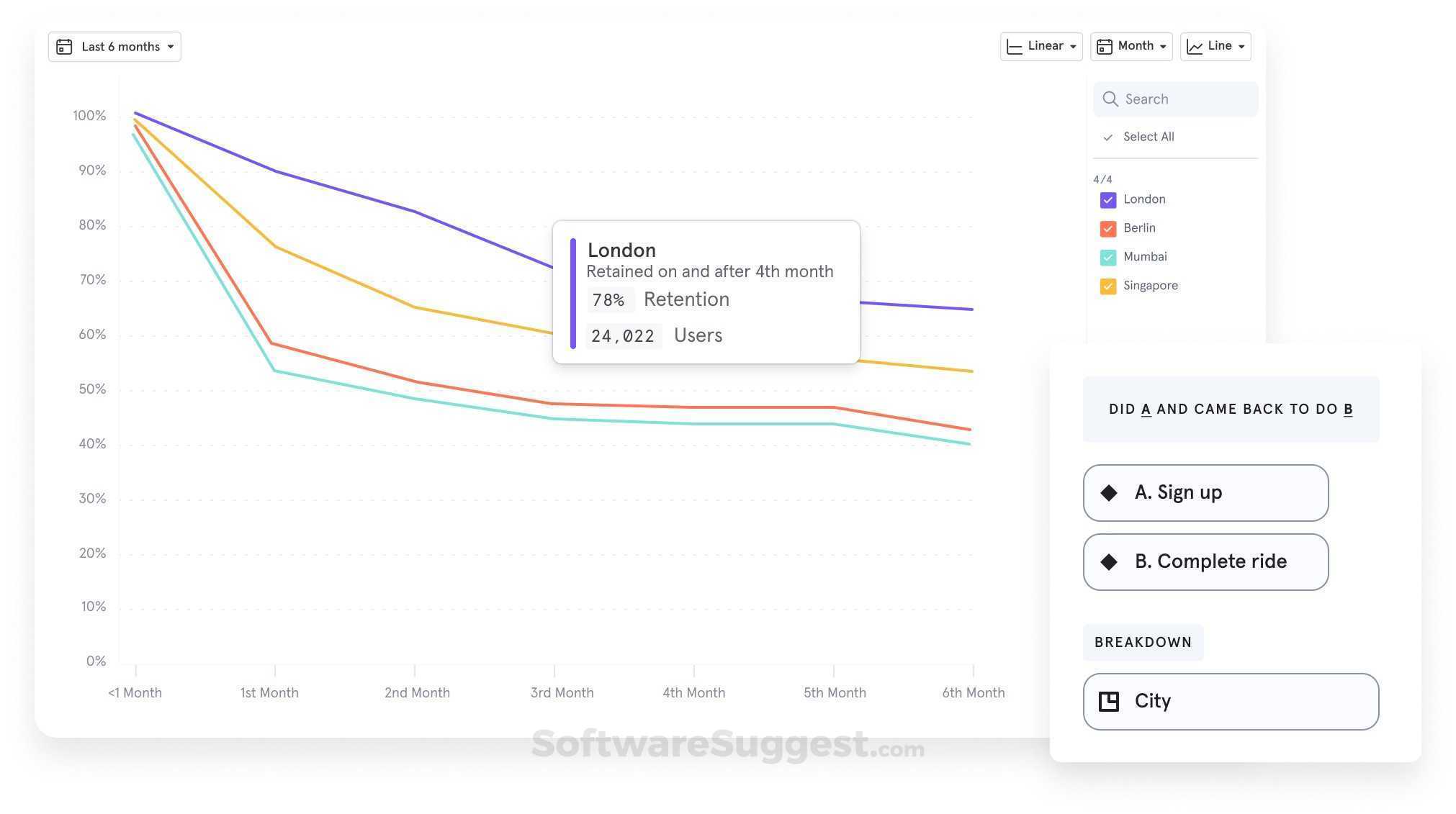Click the Linear scale icon

tap(1015, 45)
